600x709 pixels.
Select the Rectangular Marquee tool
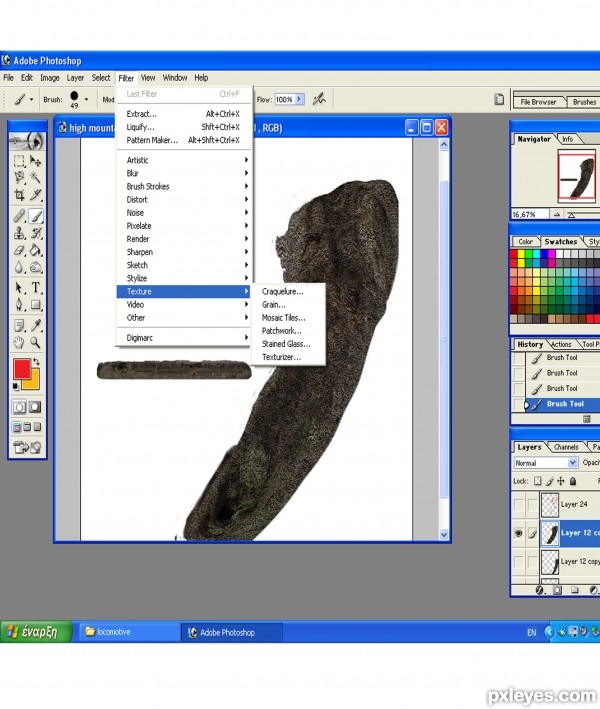(x=19, y=161)
